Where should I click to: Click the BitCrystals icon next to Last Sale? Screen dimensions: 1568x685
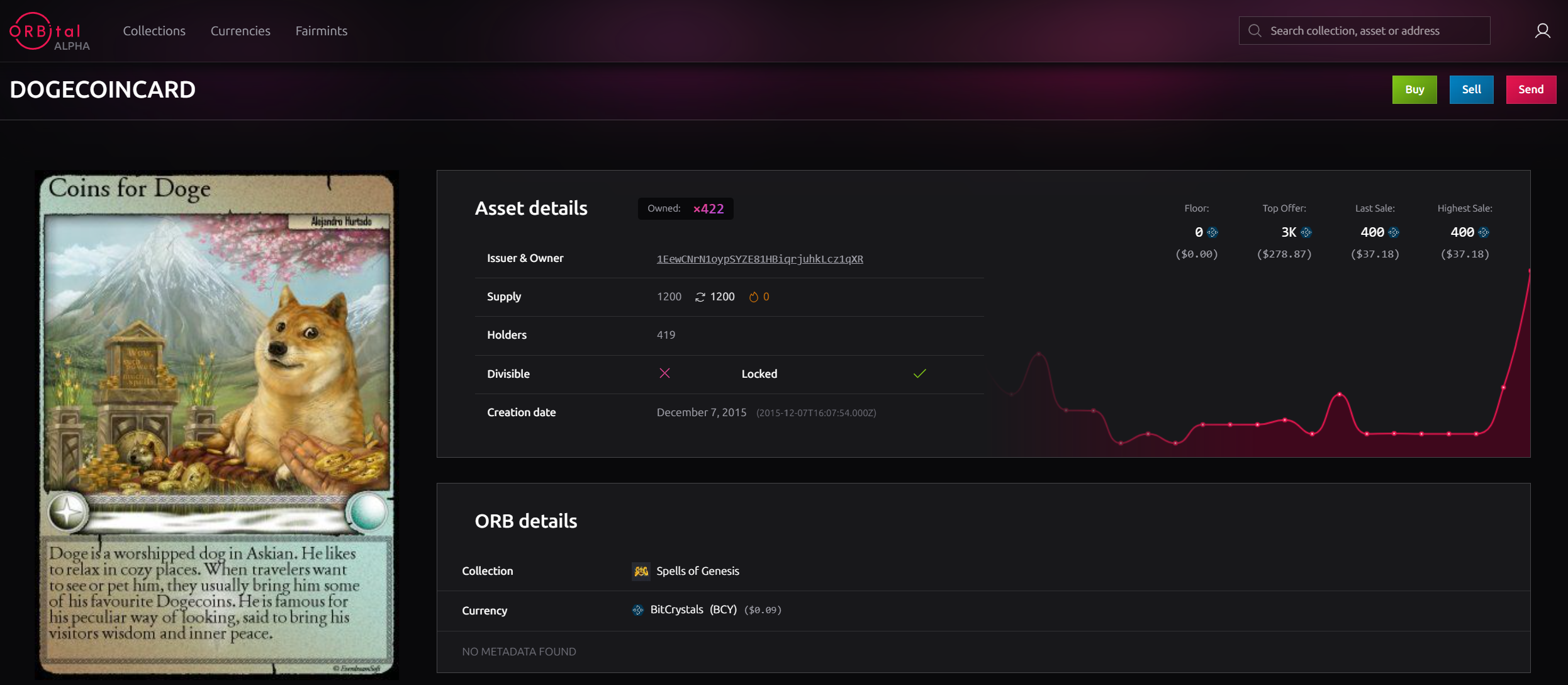(1394, 232)
